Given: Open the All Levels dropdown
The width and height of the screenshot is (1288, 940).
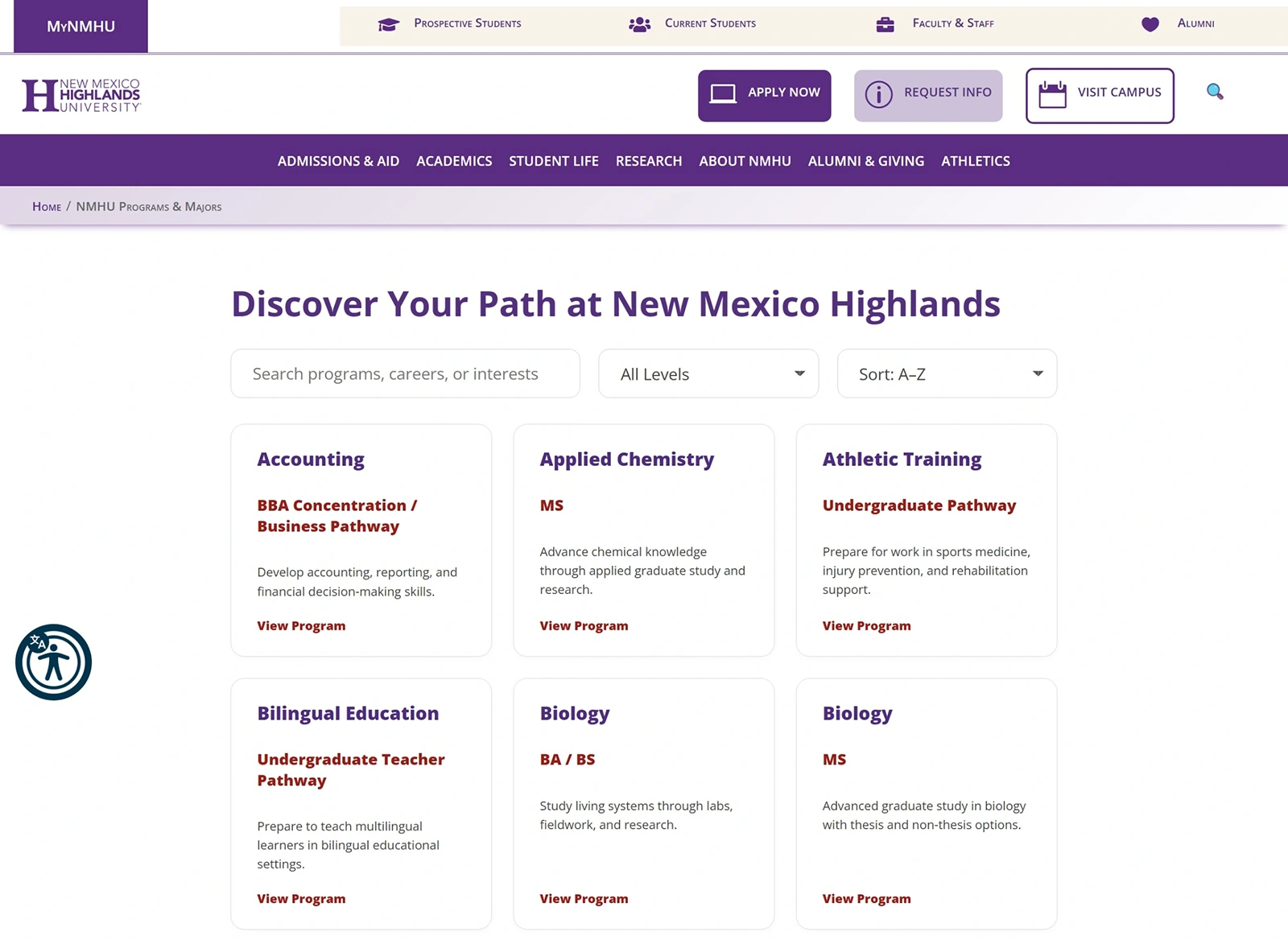Looking at the screenshot, I should tap(708, 373).
